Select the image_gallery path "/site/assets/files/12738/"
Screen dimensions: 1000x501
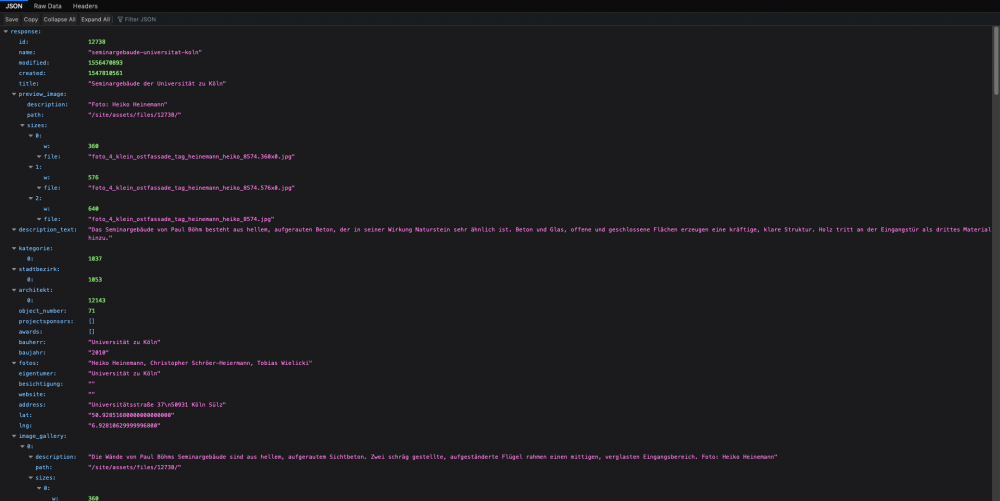pyautogui.click(x=135, y=467)
